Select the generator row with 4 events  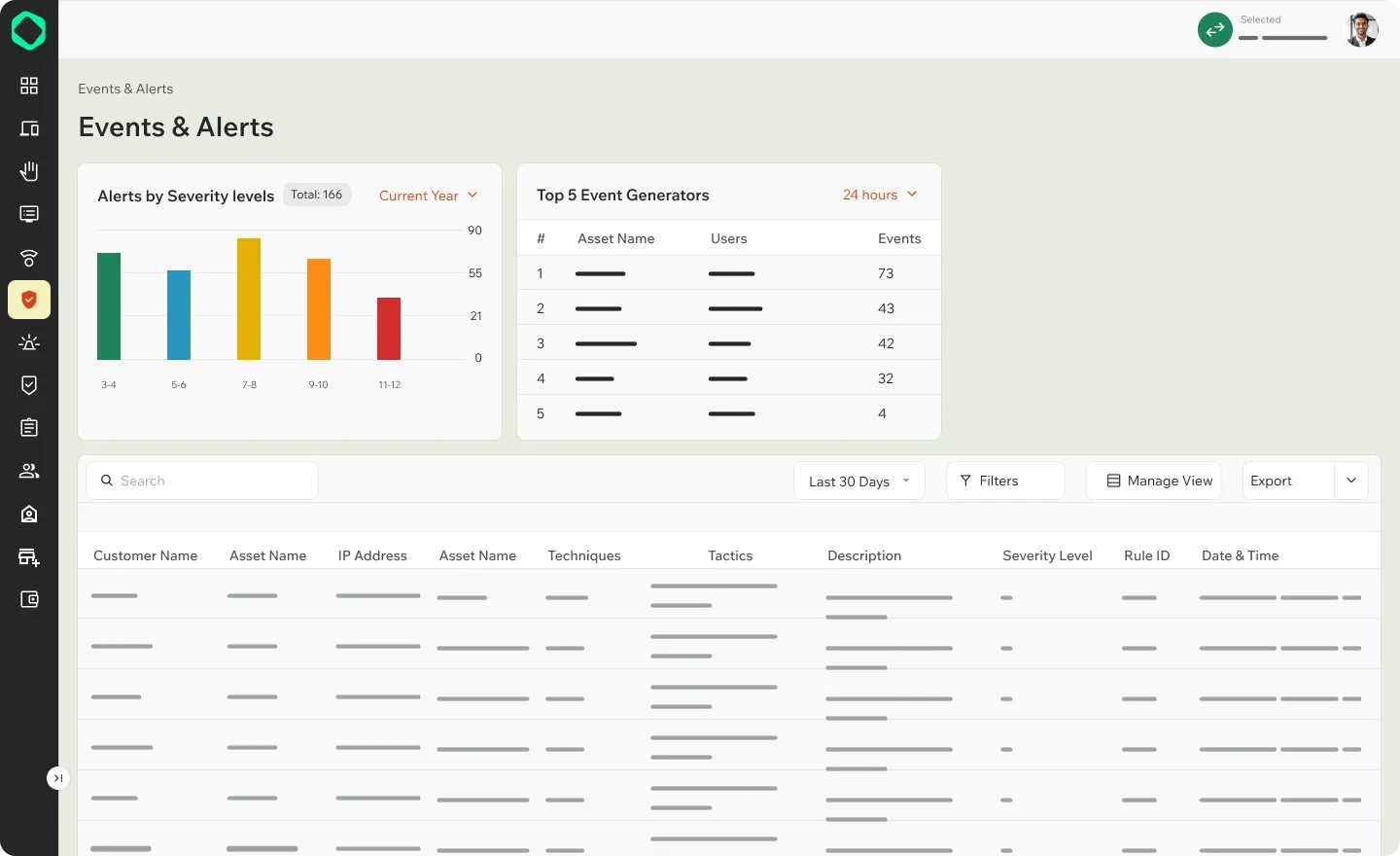point(729,413)
